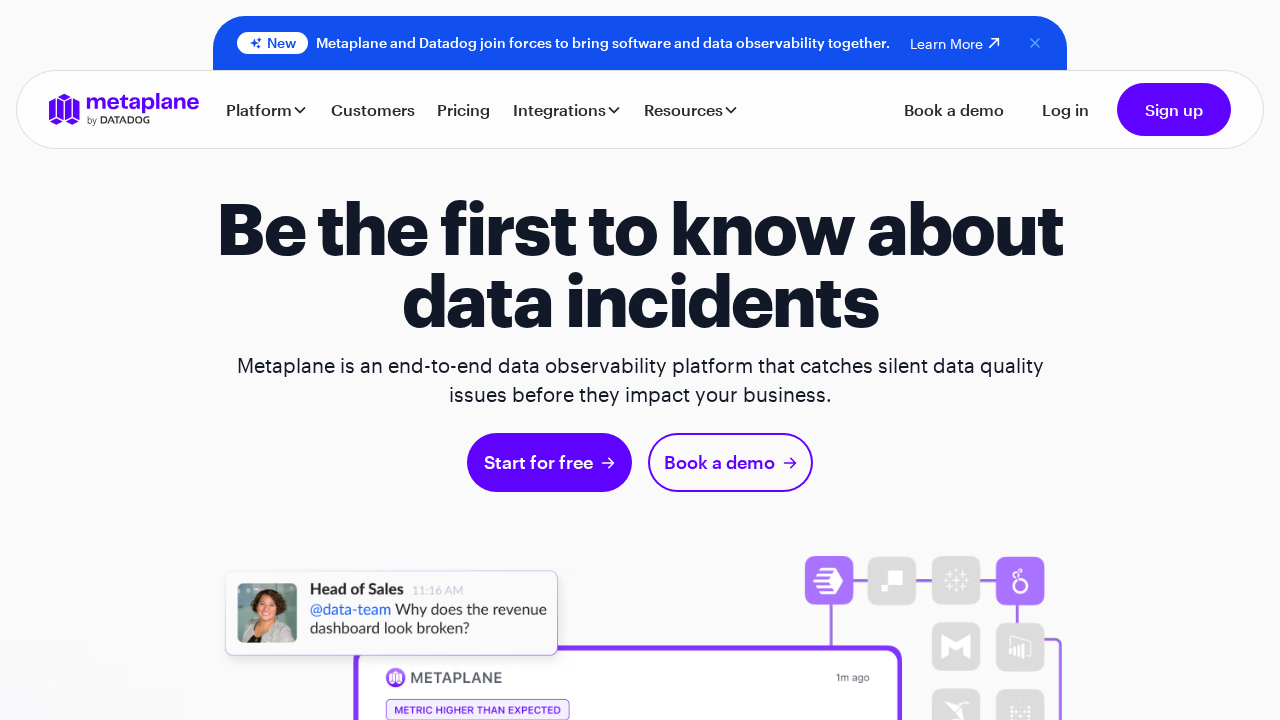Click the round Metaplane icon in alert card
Image resolution: width=1280 pixels, height=720 pixels.
[x=395, y=678]
